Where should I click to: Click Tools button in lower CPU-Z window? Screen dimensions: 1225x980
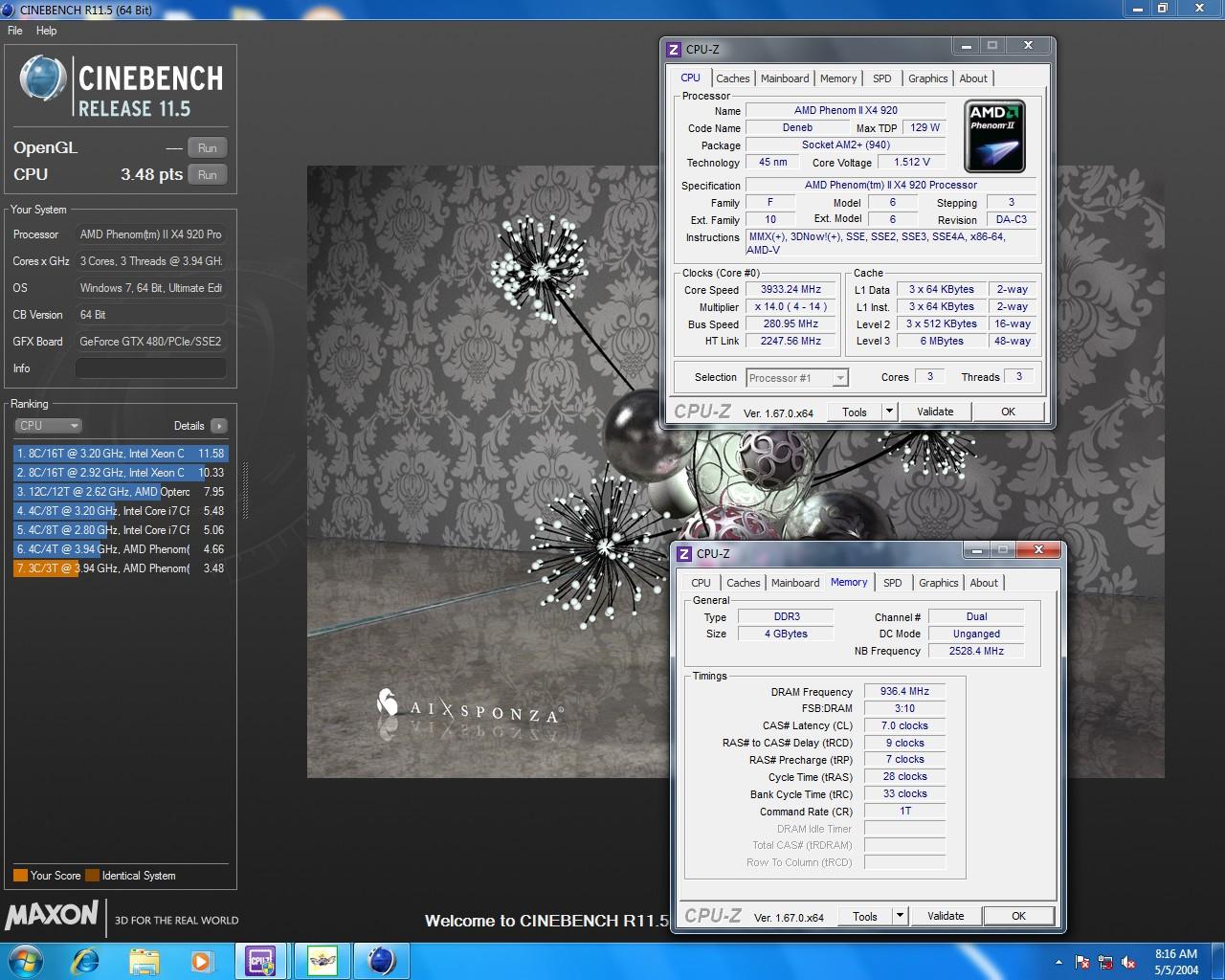tap(865, 917)
